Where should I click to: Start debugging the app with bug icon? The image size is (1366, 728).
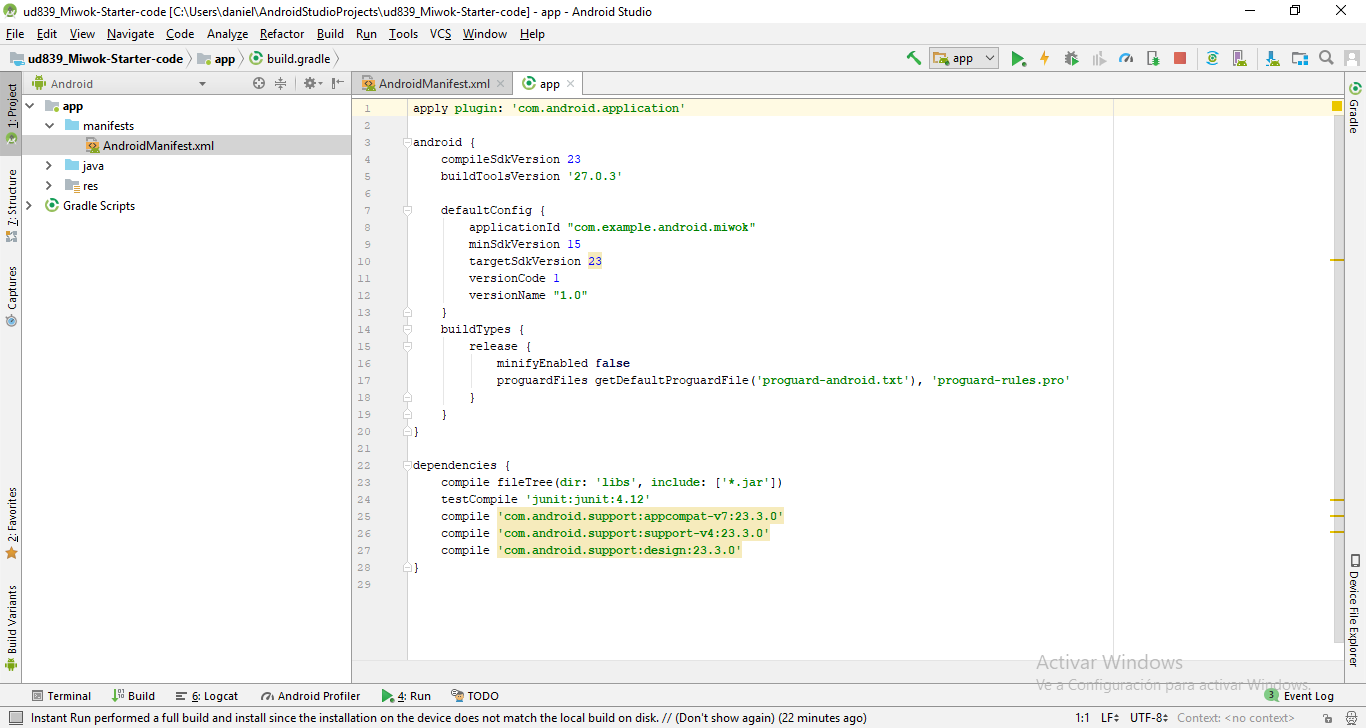(1072, 58)
